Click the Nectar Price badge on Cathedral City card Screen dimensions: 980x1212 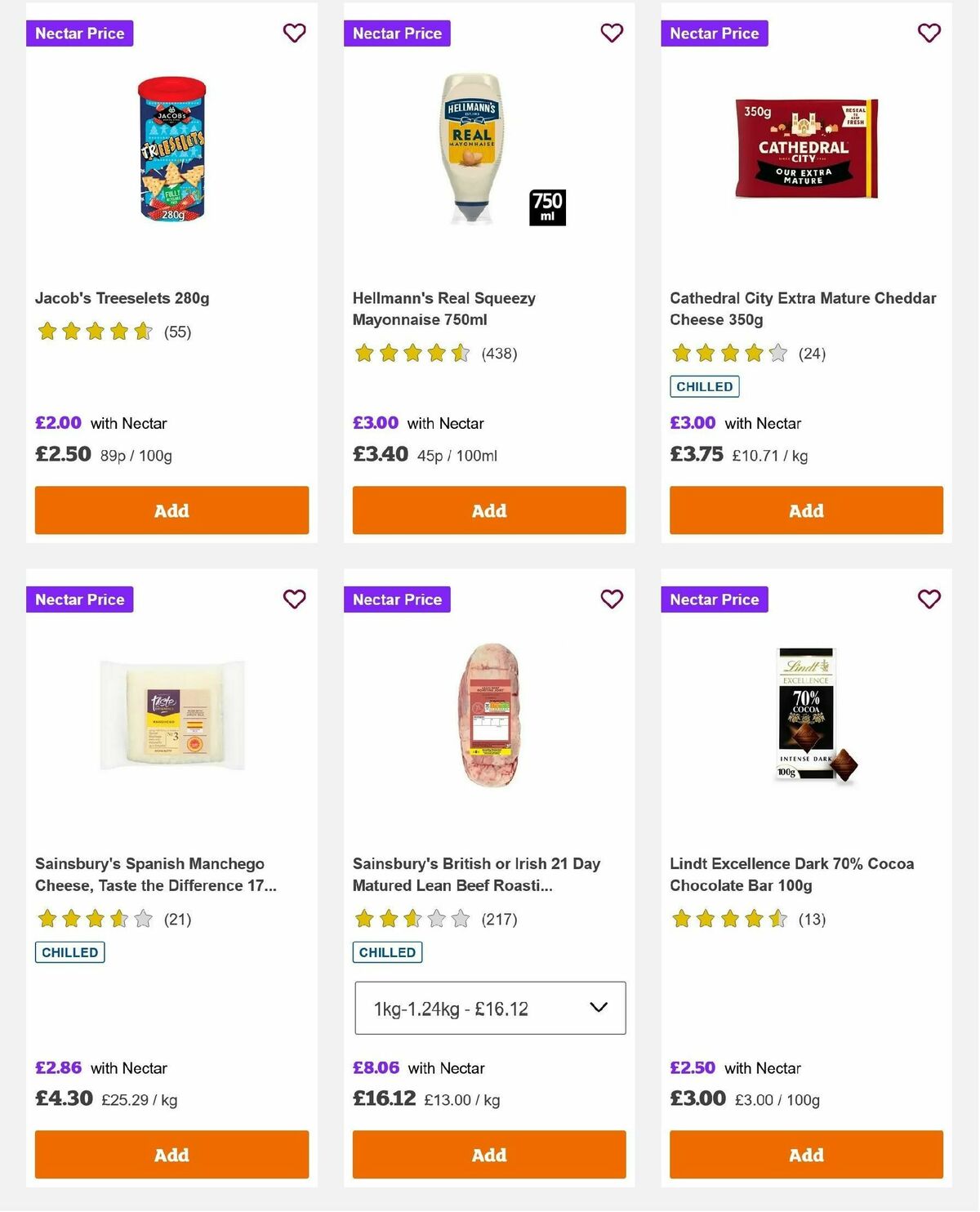pos(714,33)
